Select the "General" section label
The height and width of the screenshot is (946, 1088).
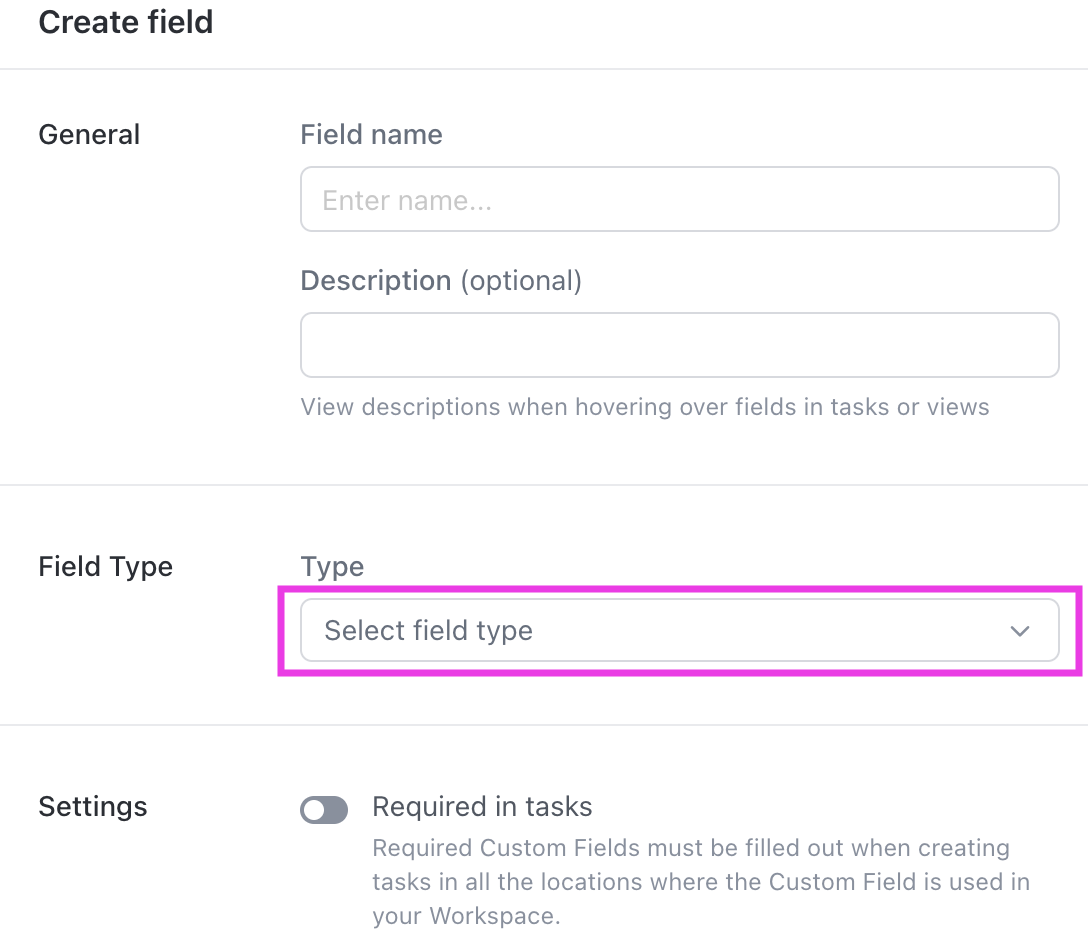89,135
